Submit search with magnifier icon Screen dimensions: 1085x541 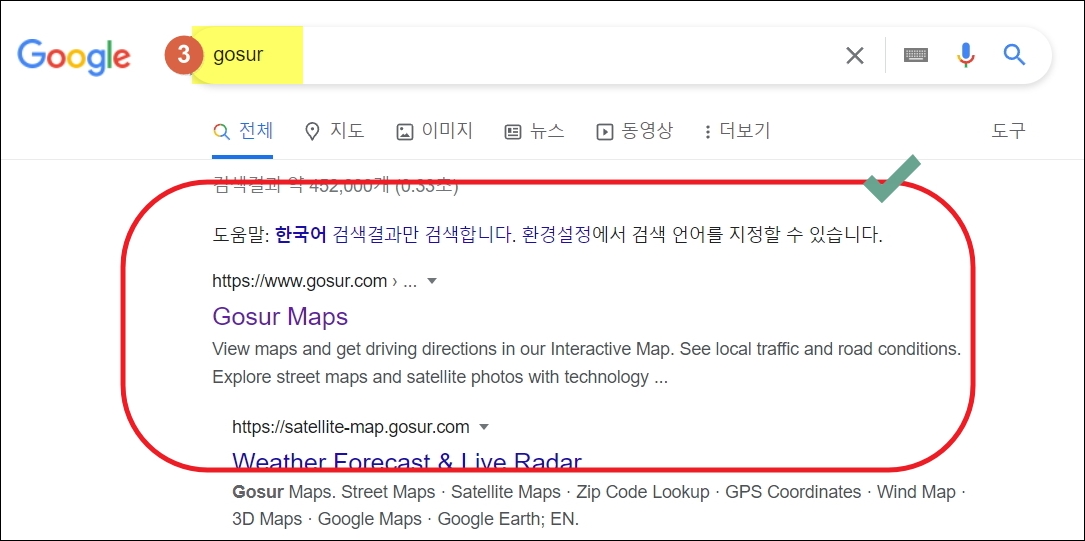coord(1014,54)
